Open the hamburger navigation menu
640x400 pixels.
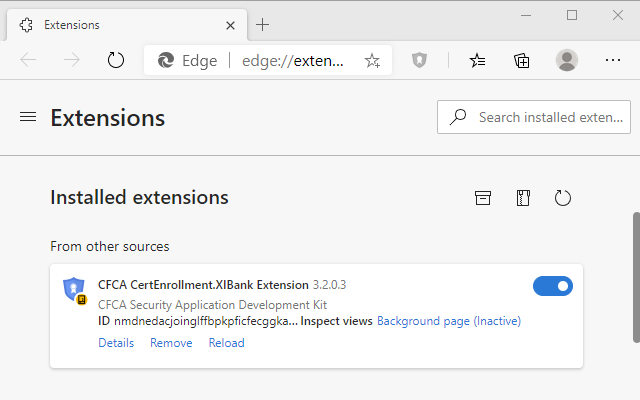[x=28, y=117]
